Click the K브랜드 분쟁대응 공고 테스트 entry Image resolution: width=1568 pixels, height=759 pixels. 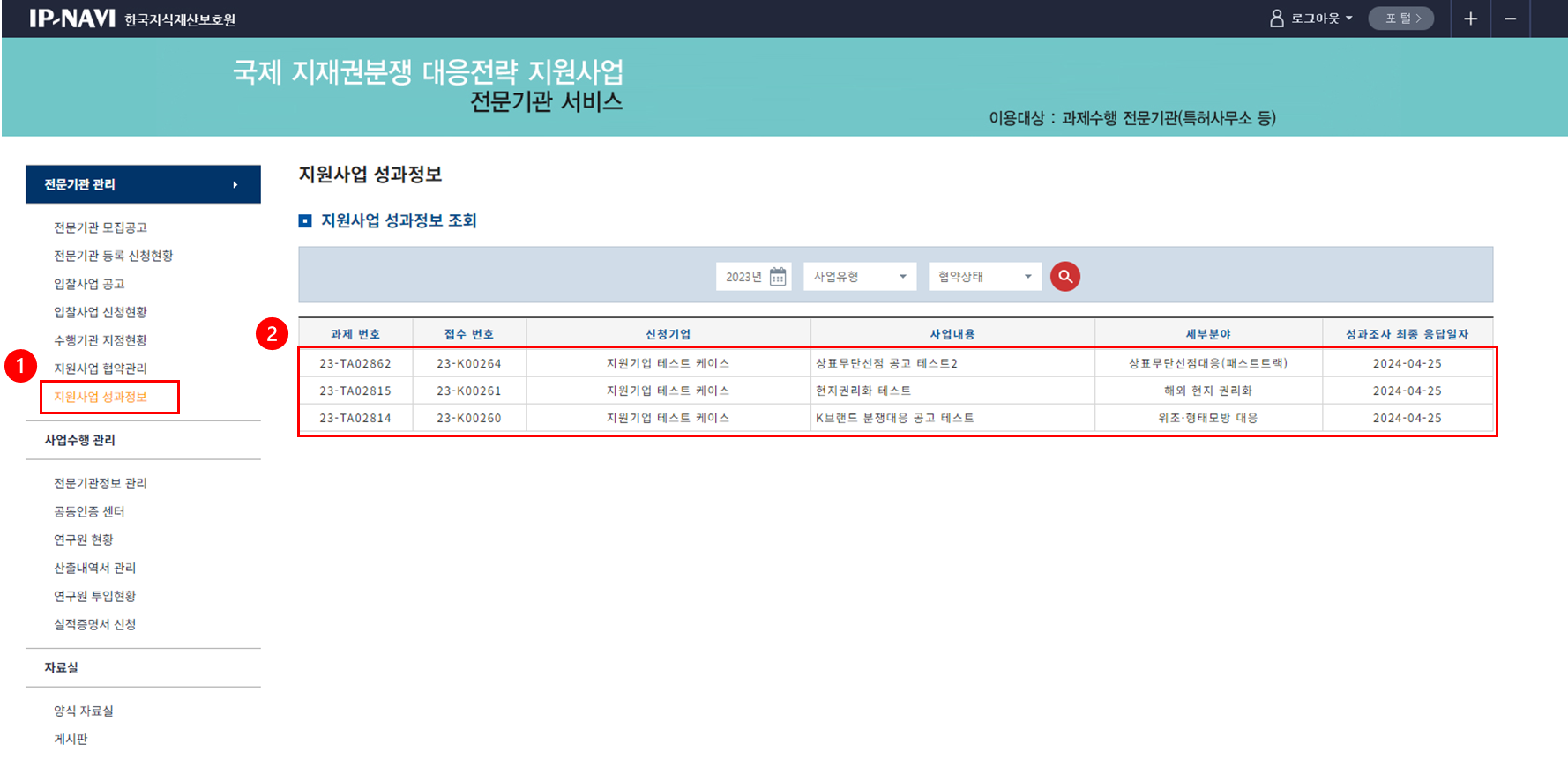coord(894,418)
